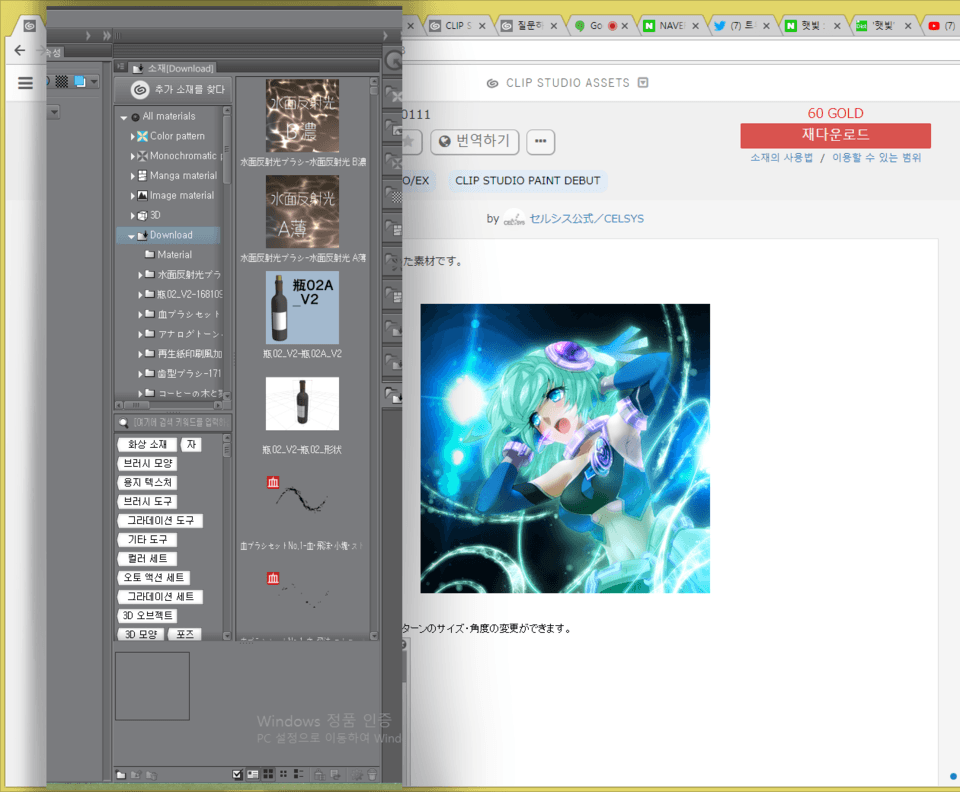Open the 소재의 사용법 link
This screenshot has height=792, width=960.
[x=781, y=157]
